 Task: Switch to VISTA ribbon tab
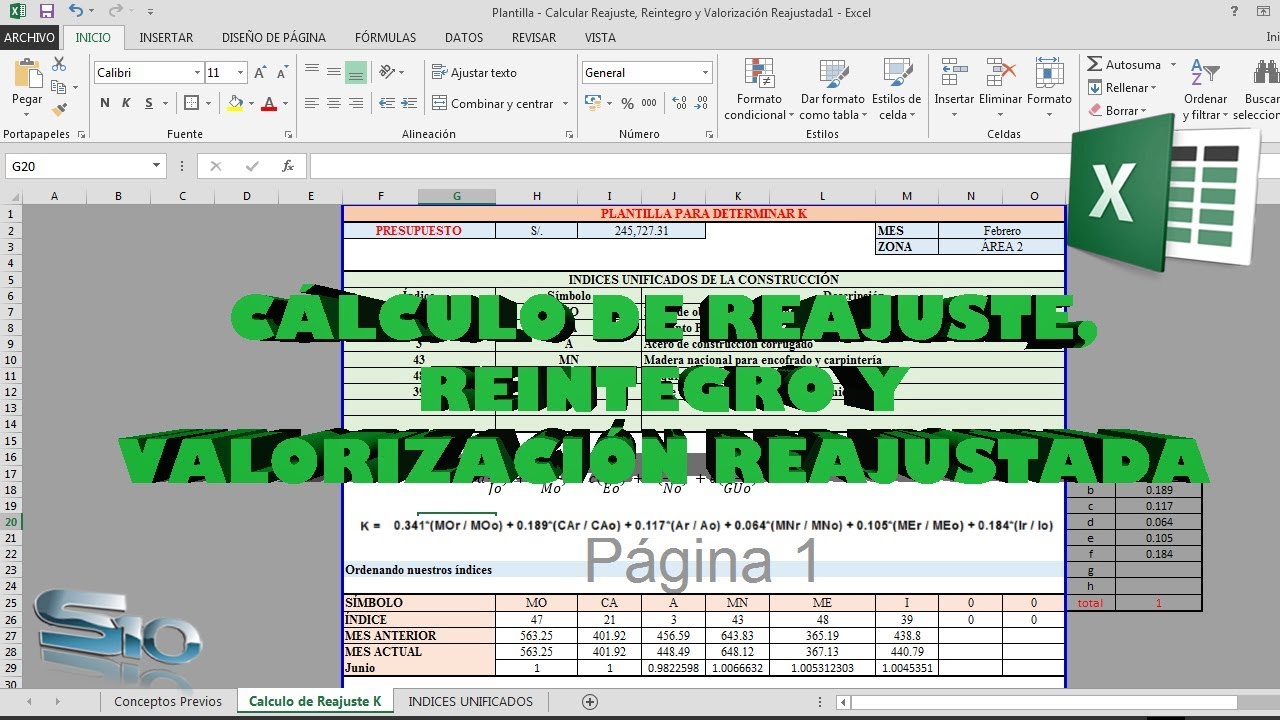(x=600, y=37)
